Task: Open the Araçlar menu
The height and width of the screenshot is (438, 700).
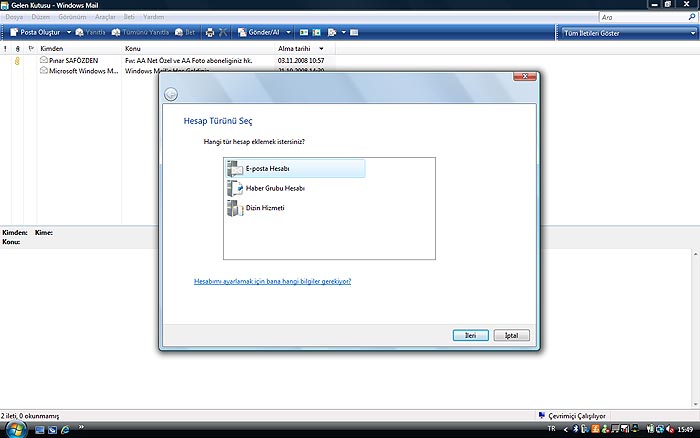Action: click(x=105, y=17)
